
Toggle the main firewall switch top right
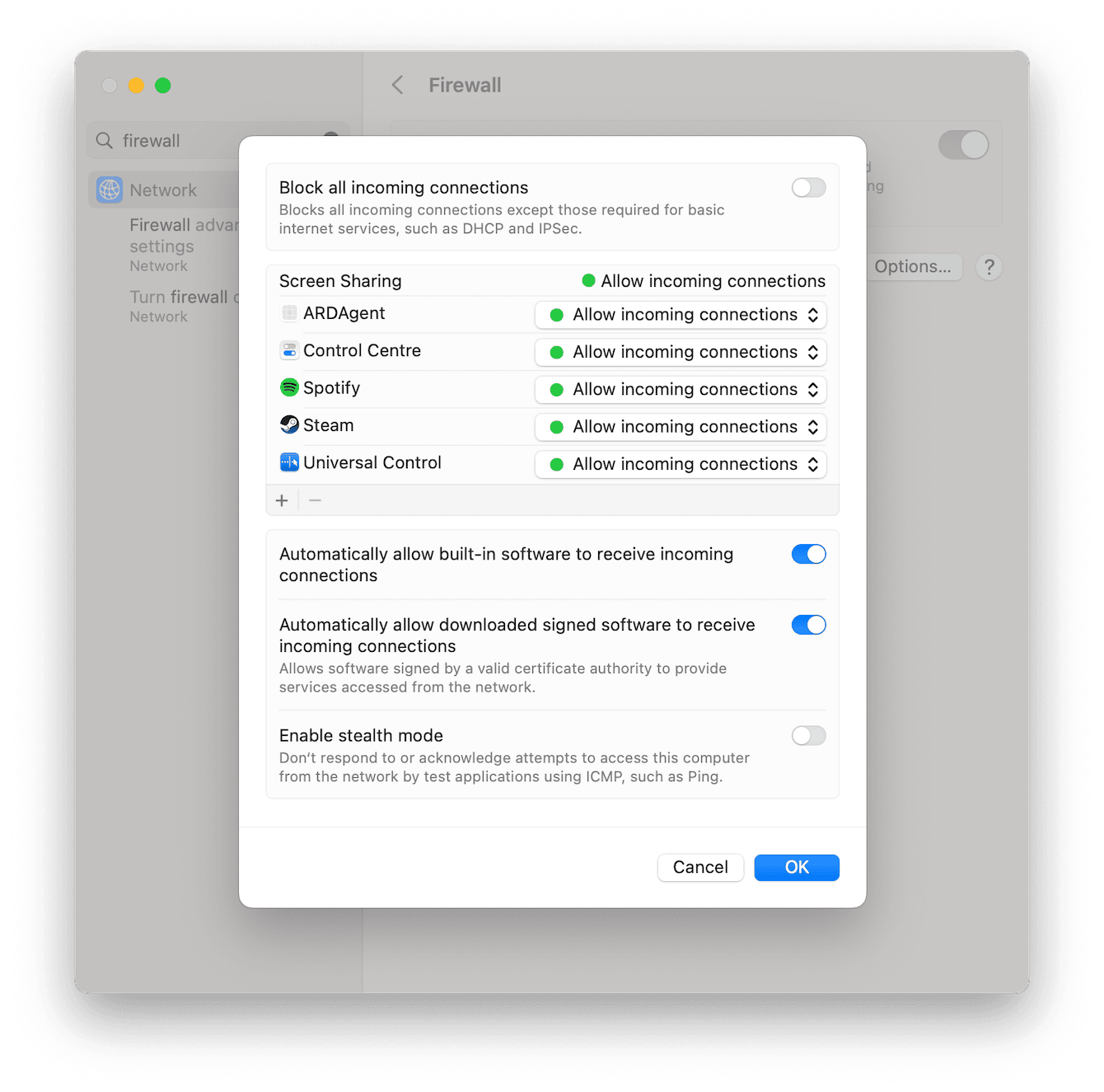[x=963, y=145]
